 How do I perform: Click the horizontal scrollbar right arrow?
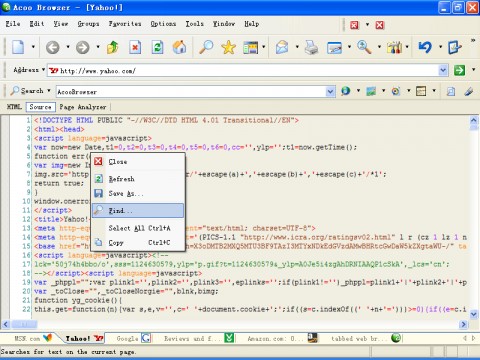pyautogui.click(x=463, y=324)
